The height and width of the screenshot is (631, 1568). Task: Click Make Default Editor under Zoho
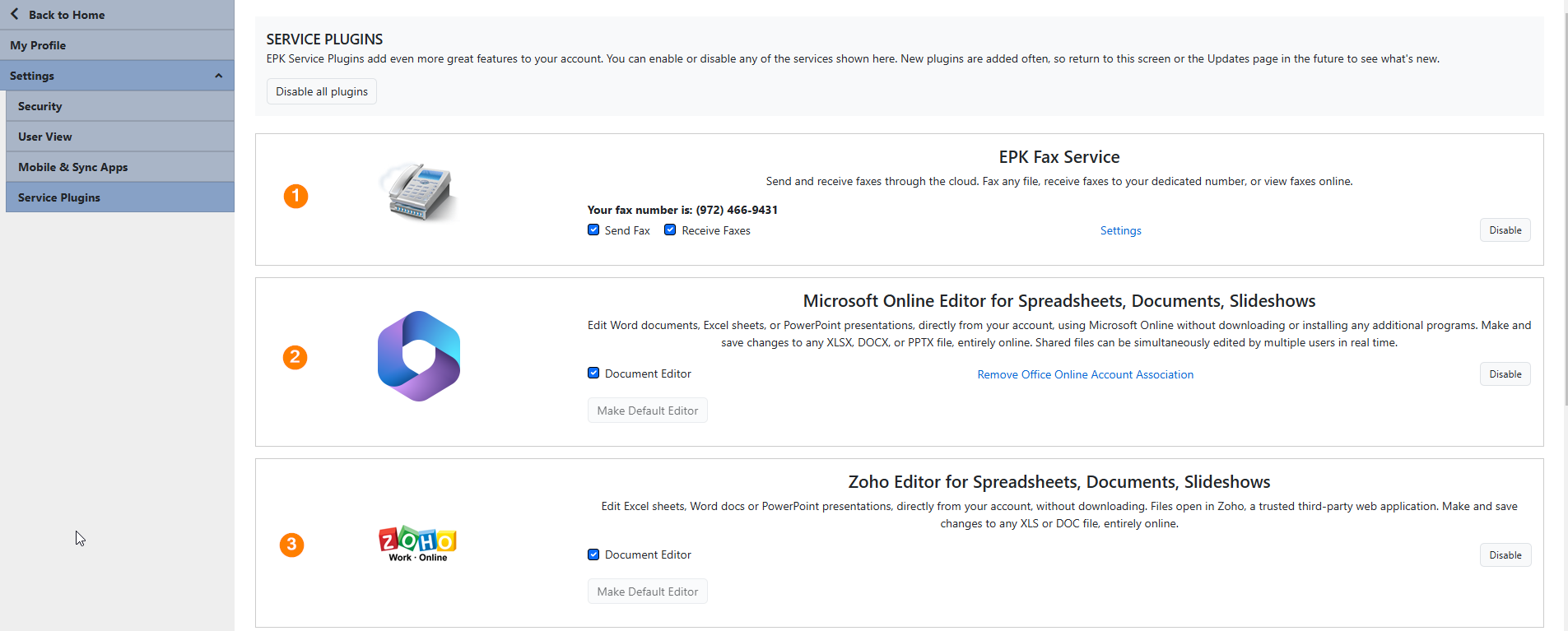pos(648,592)
